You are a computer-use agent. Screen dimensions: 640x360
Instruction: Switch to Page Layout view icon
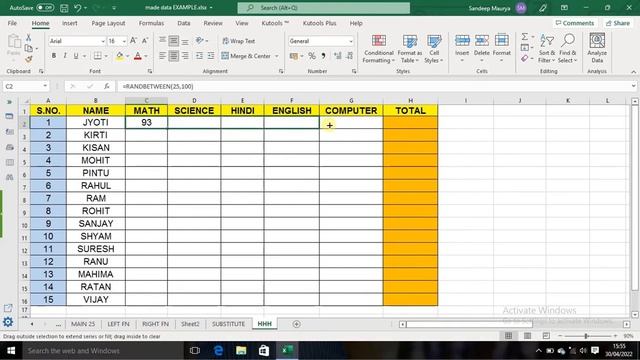[527, 336]
